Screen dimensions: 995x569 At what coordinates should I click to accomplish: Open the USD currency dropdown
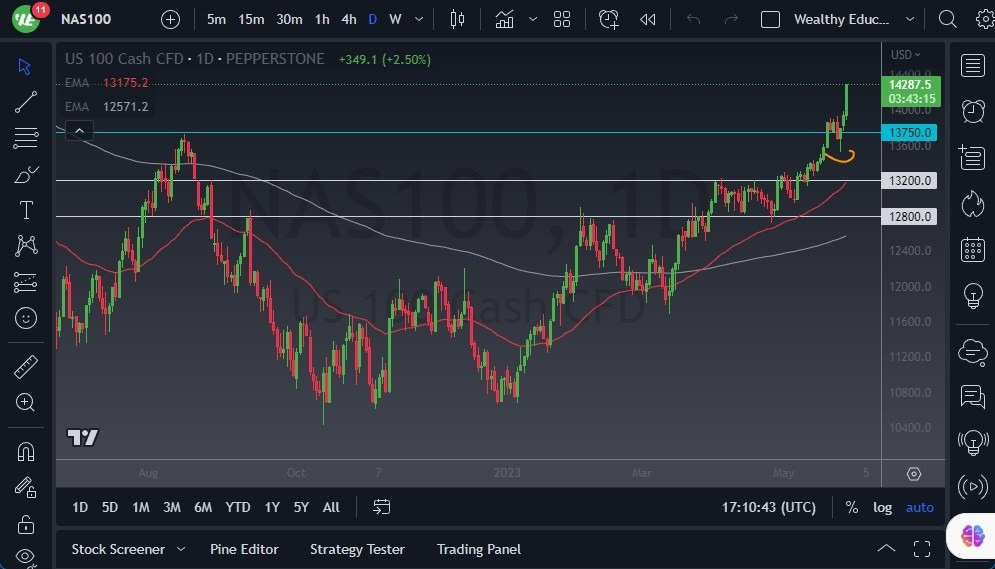[x=906, y=55]
